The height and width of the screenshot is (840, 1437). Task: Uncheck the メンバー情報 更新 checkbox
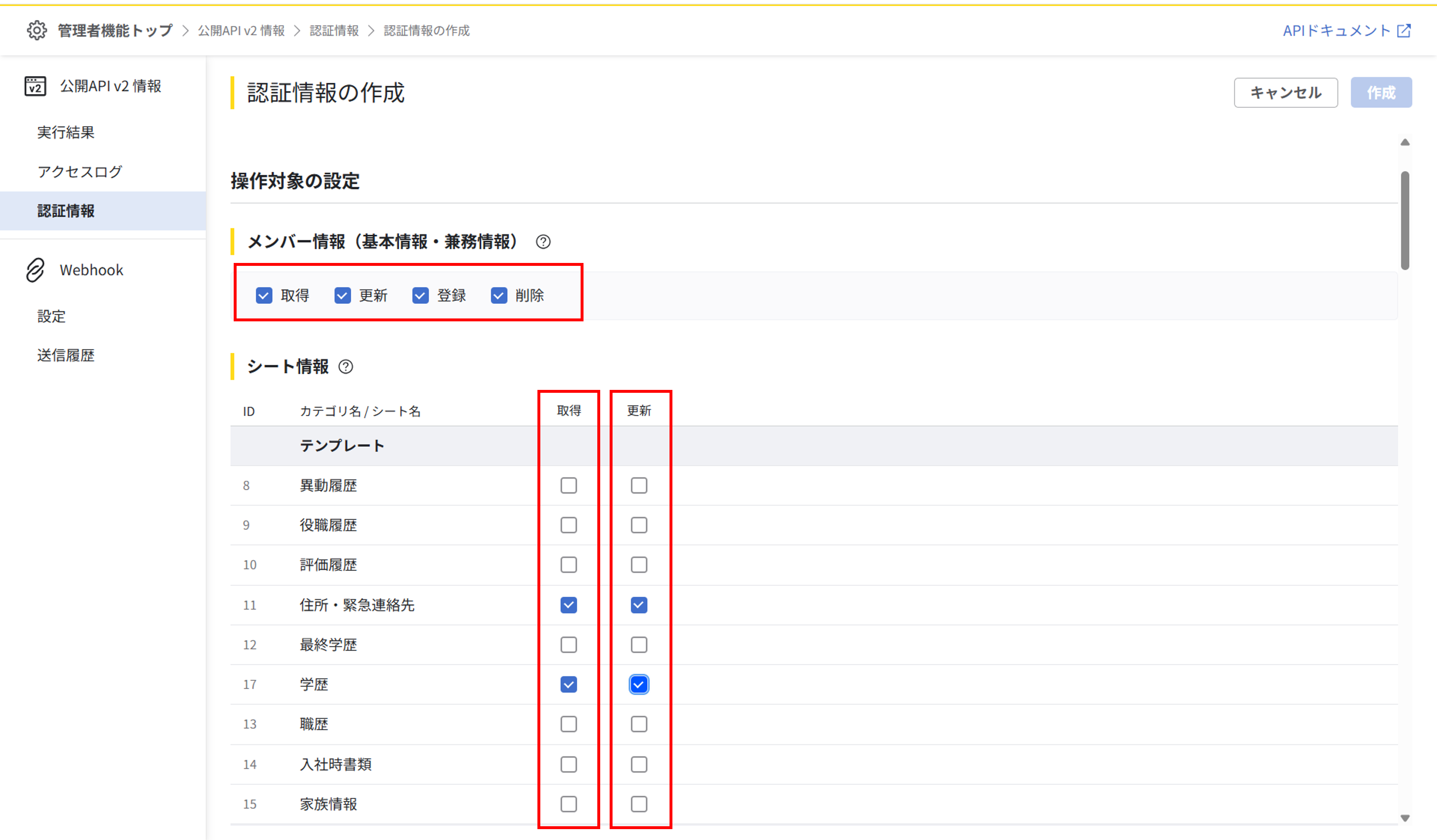342,295
